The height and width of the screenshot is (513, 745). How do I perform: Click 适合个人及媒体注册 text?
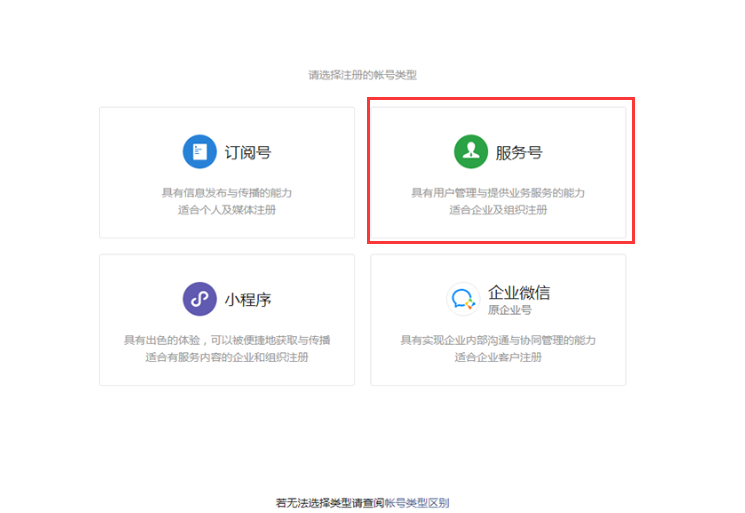click(x=227, y=210)
